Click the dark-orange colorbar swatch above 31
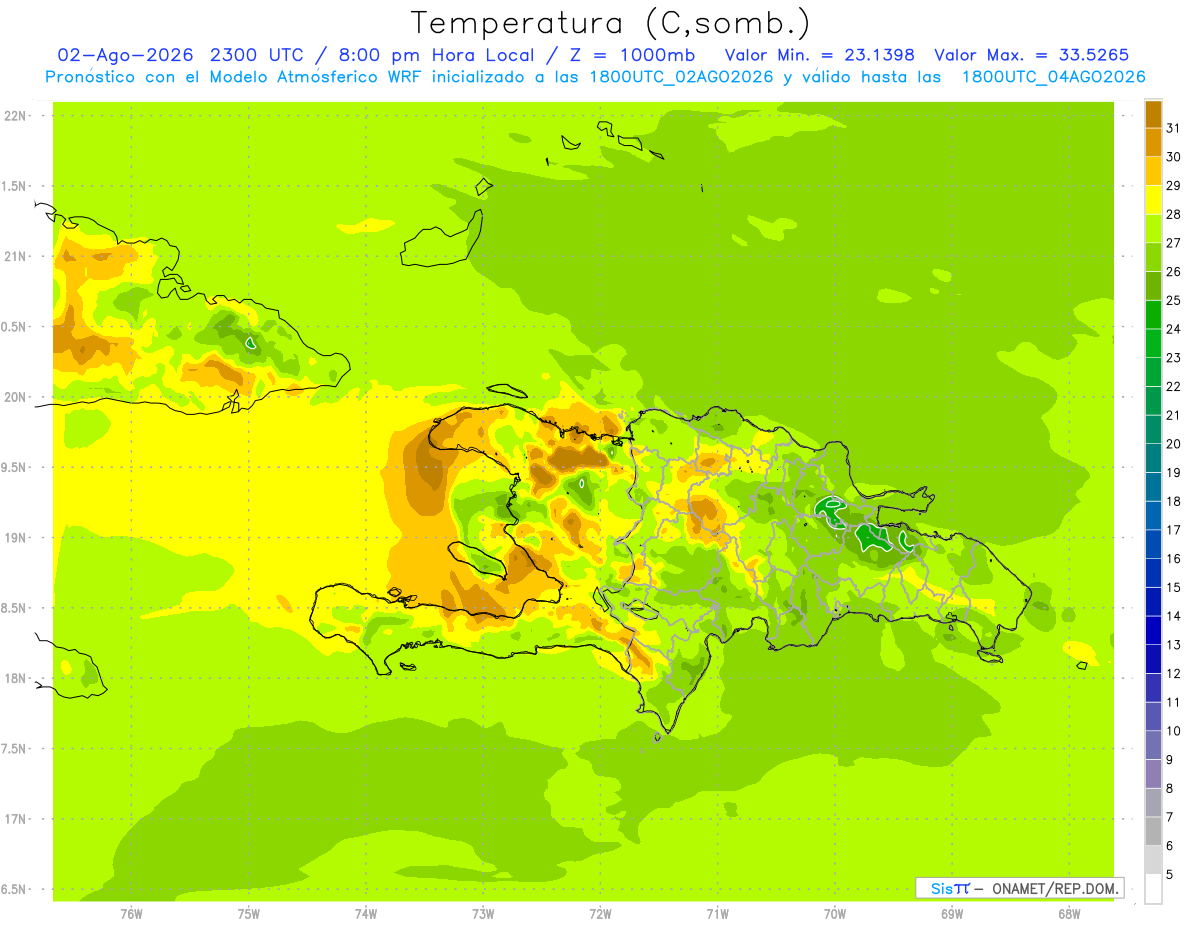Screen dimensions: 1200x927 (x=1153, y=114)
